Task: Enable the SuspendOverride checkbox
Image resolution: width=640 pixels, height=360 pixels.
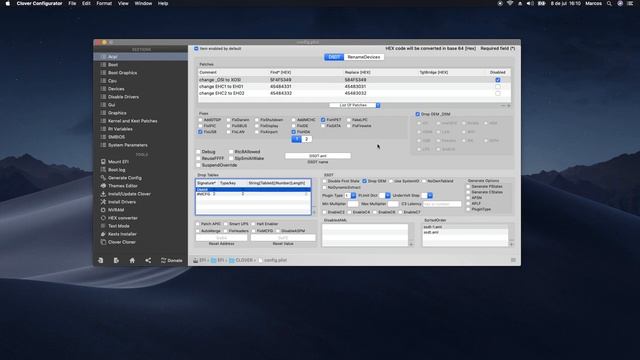Action: [198, 165]
